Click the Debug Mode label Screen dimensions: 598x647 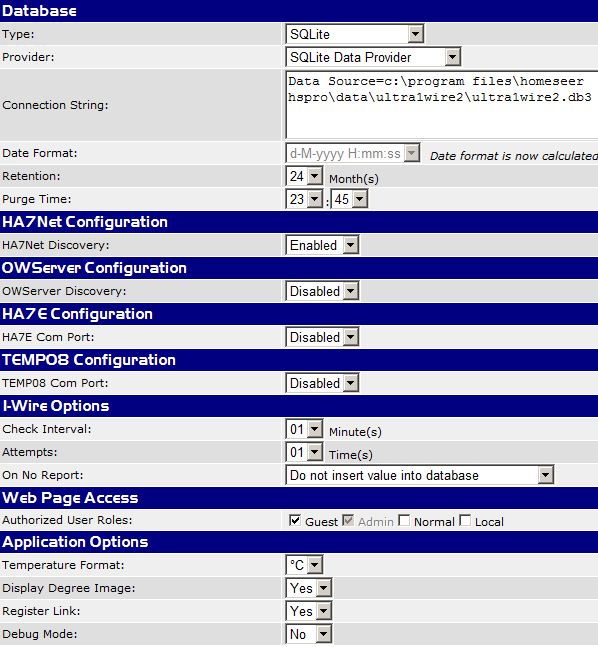click(x=40, y=634)
